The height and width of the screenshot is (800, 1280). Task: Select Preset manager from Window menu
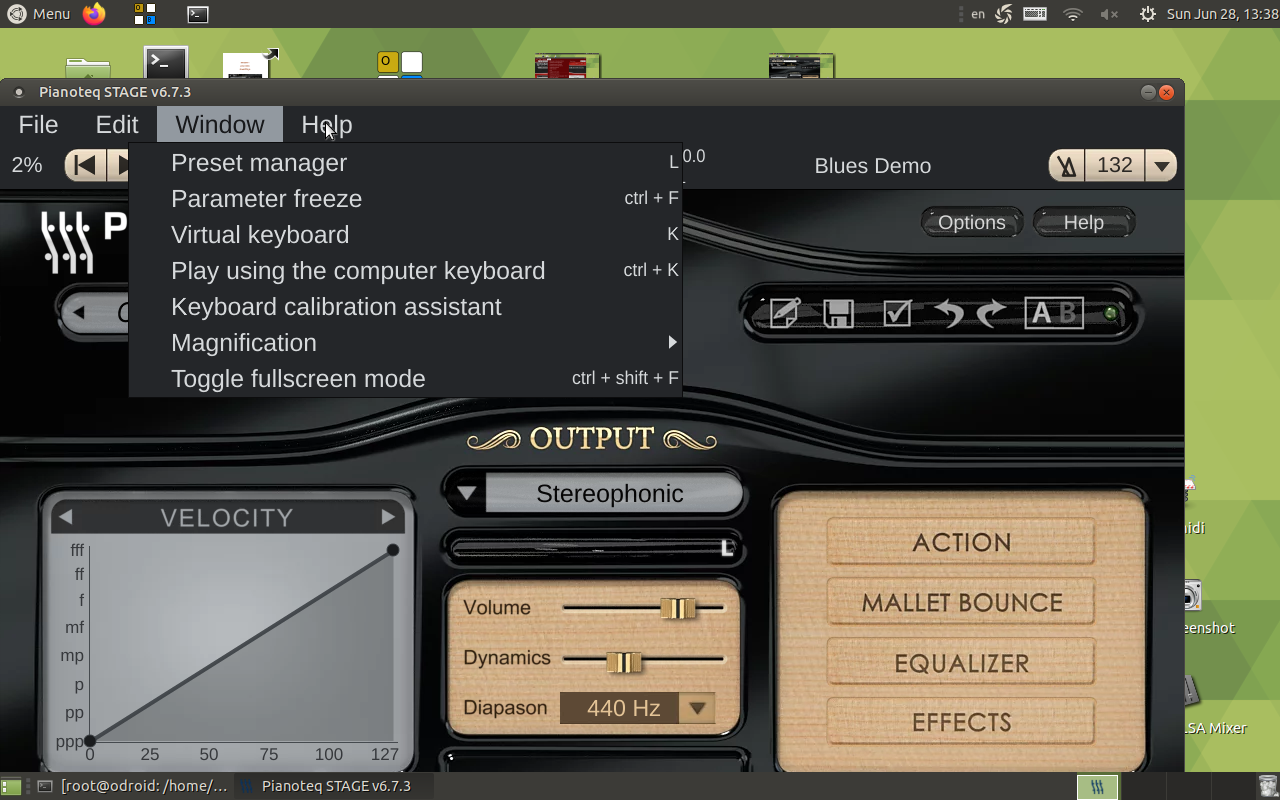click(405, 162)
